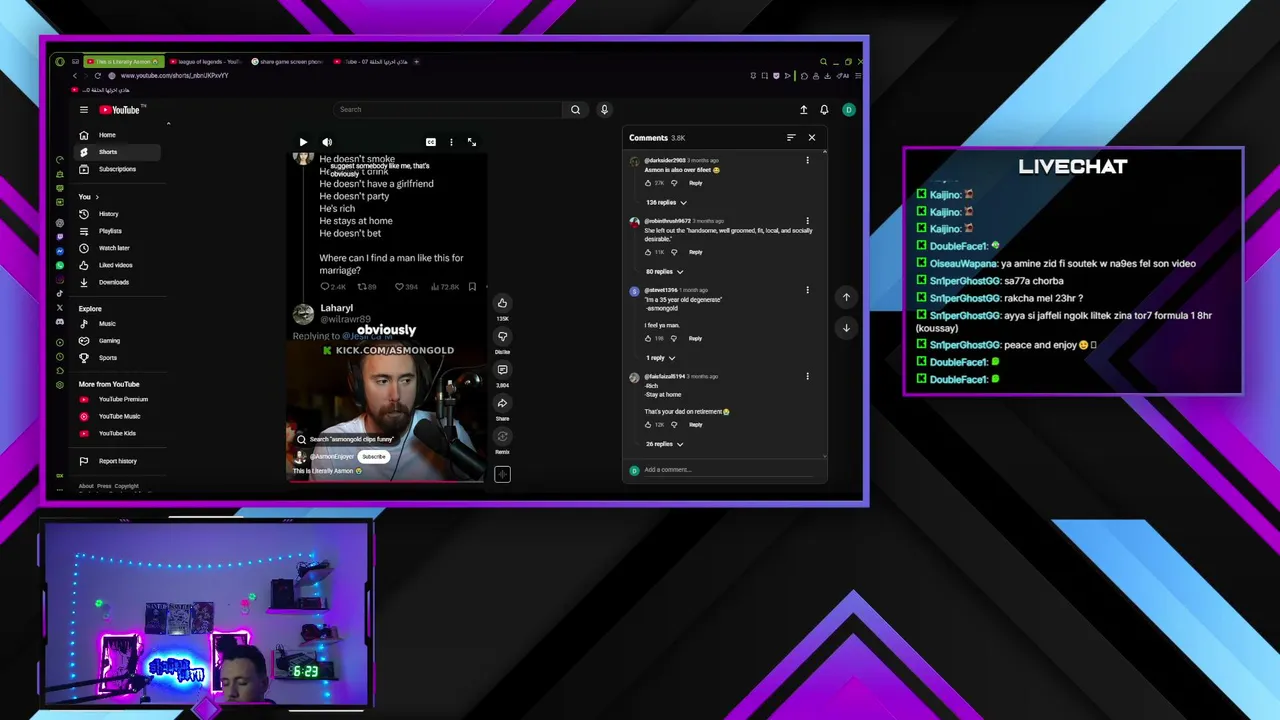Dislike the darksider2903 comment
The width and height of the screenshot is (1280, 720).
pyautogui.click(x=674, y=183)
